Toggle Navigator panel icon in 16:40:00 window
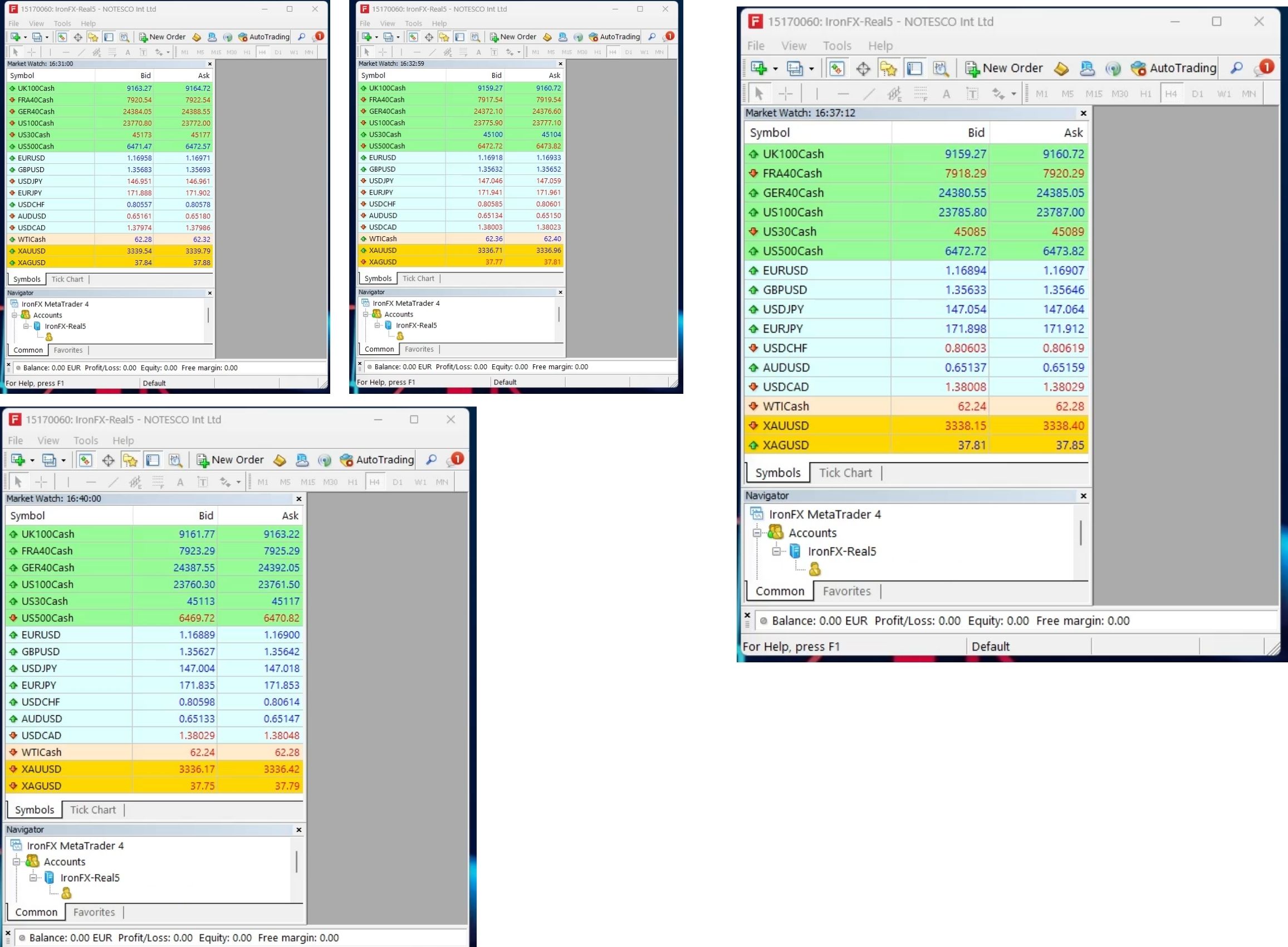Screen dimensions: 1288x947 pos(131,460)
